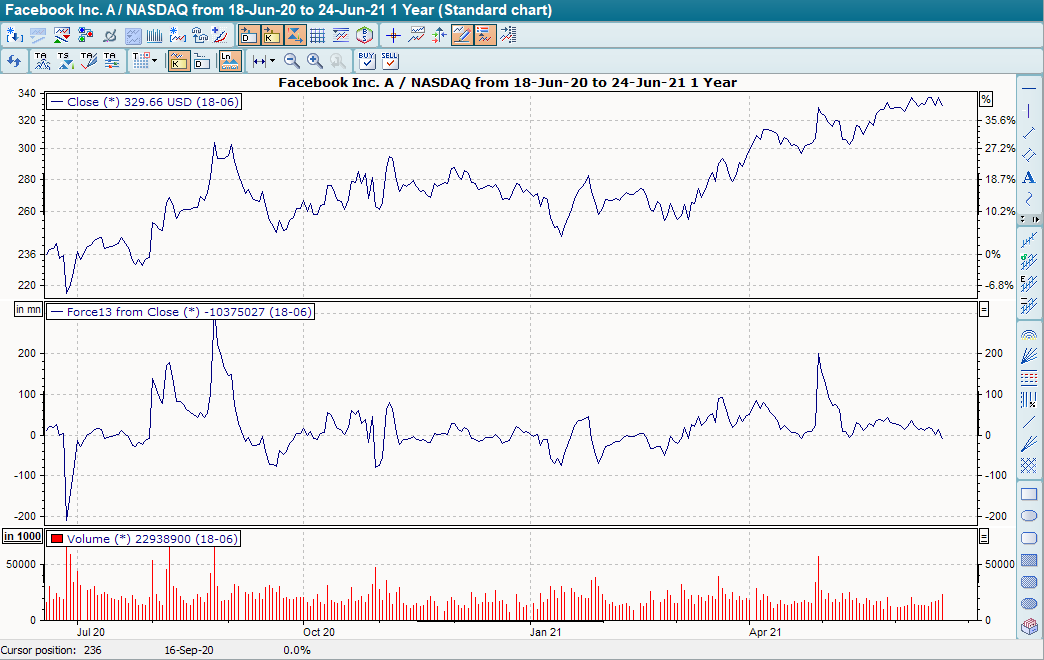Open the chart layout dropdown arrow
This screenshot has height=660, width=1044.
(155, 61)
